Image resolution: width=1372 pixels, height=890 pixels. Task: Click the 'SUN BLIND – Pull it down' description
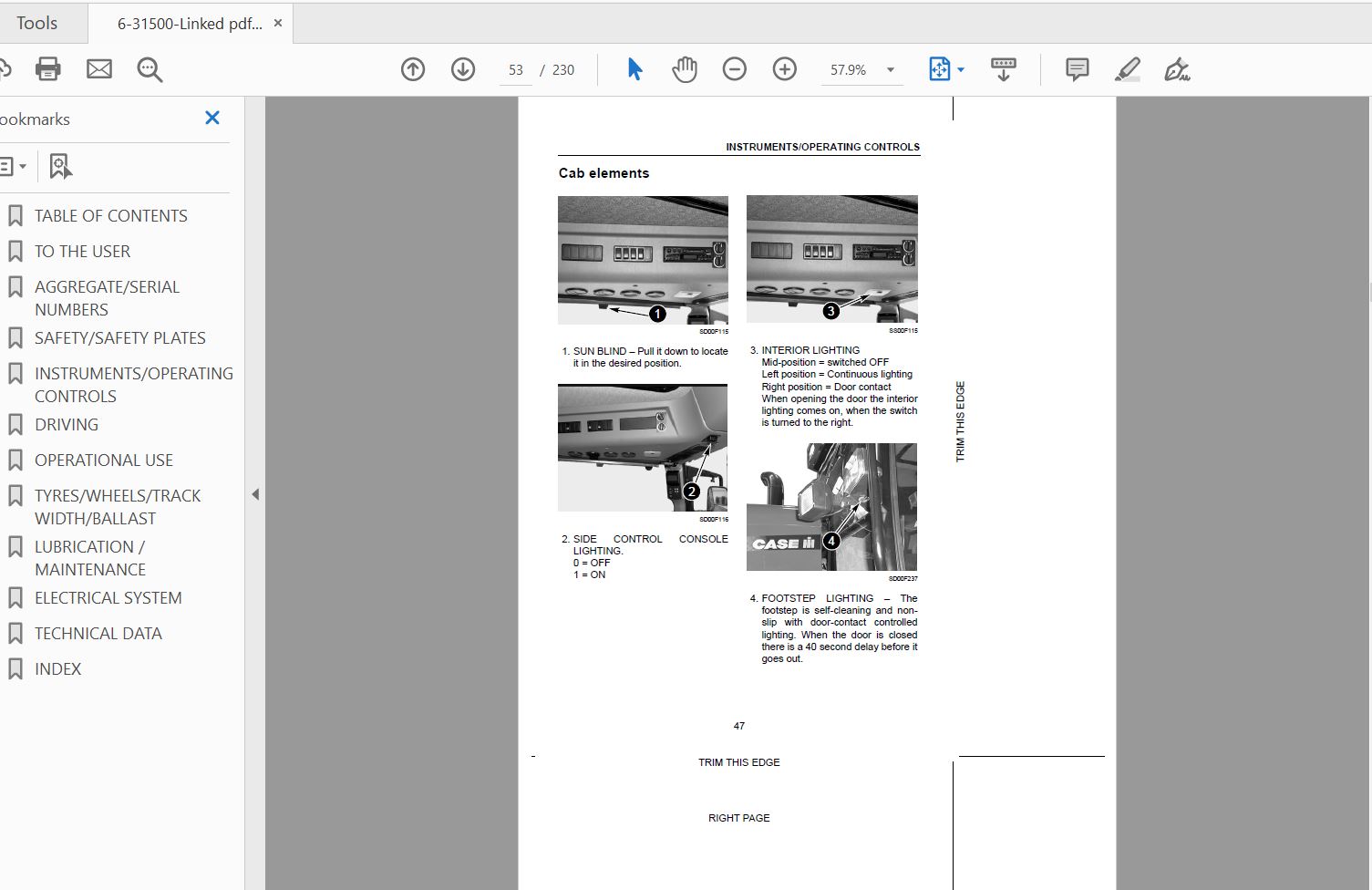645,357
